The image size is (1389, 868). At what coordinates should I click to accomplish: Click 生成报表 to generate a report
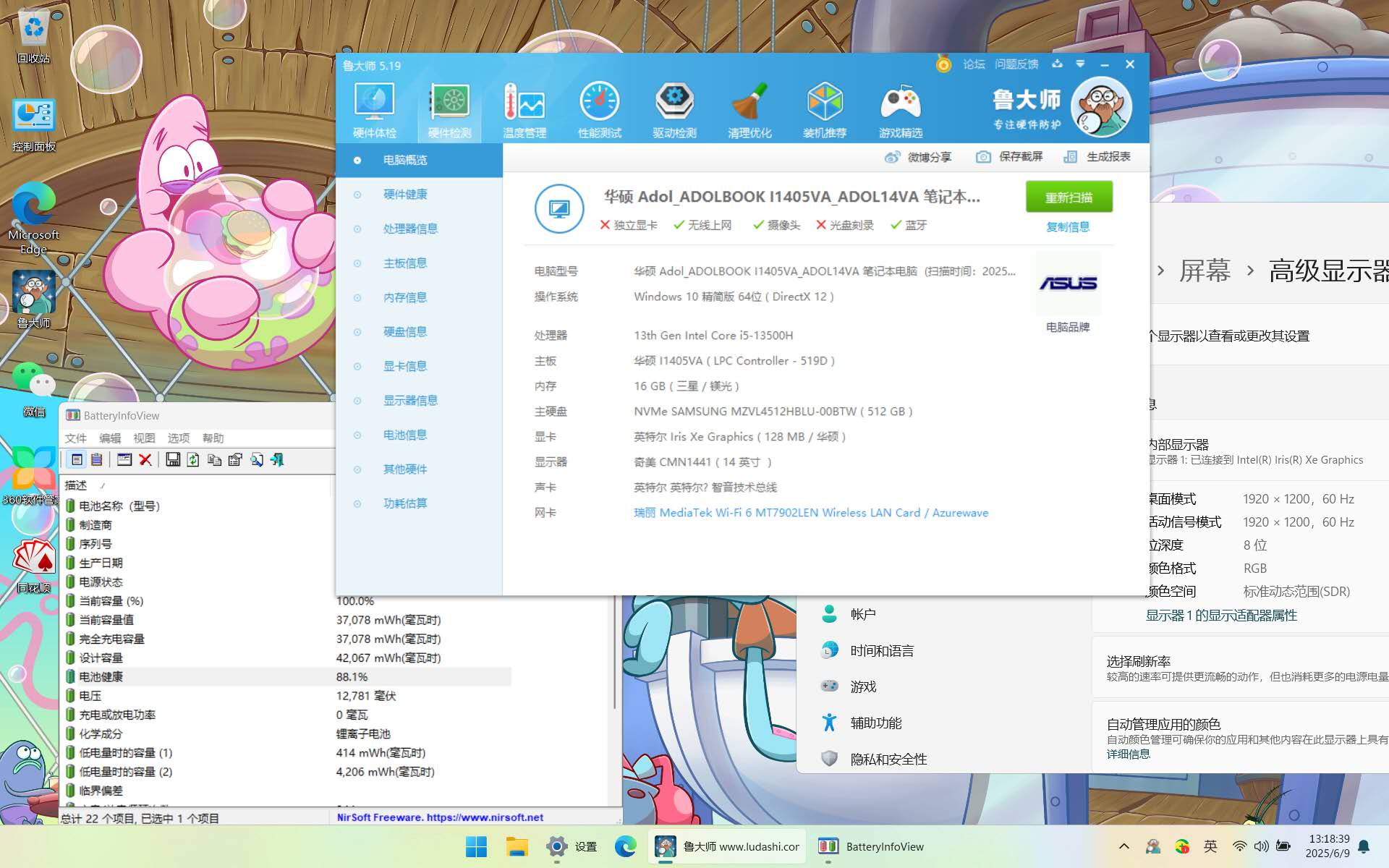[1097, 157]
